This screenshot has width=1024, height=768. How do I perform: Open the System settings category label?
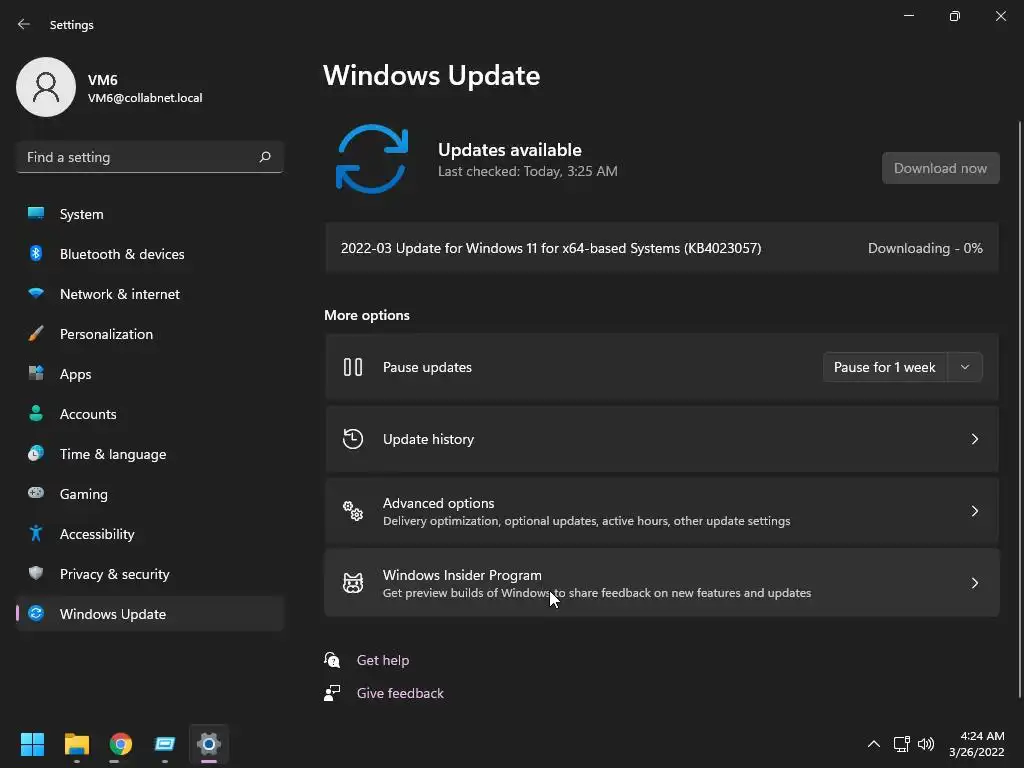pyautogui.click(x=82, y=214)
